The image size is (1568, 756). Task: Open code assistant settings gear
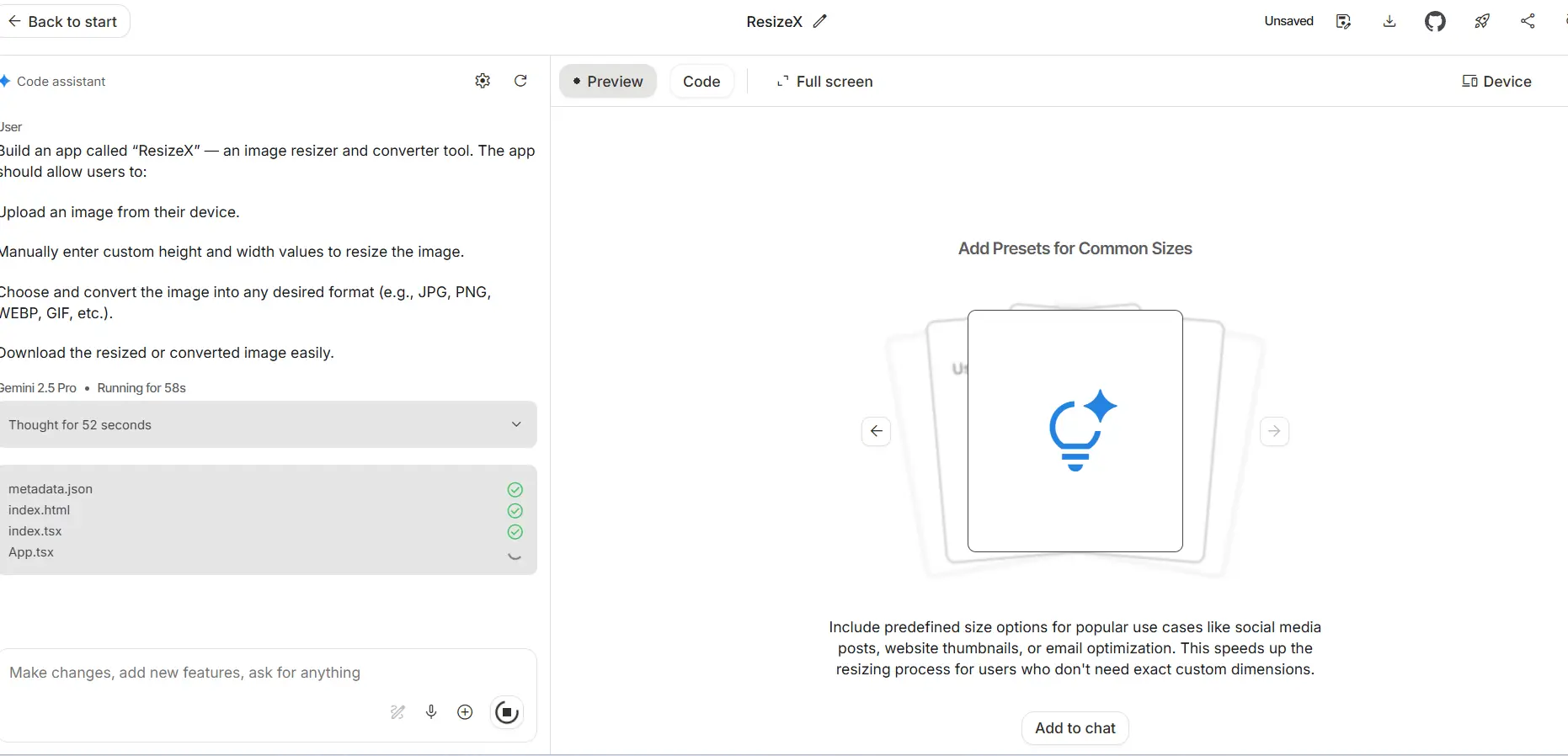click(x=483, y=81)
